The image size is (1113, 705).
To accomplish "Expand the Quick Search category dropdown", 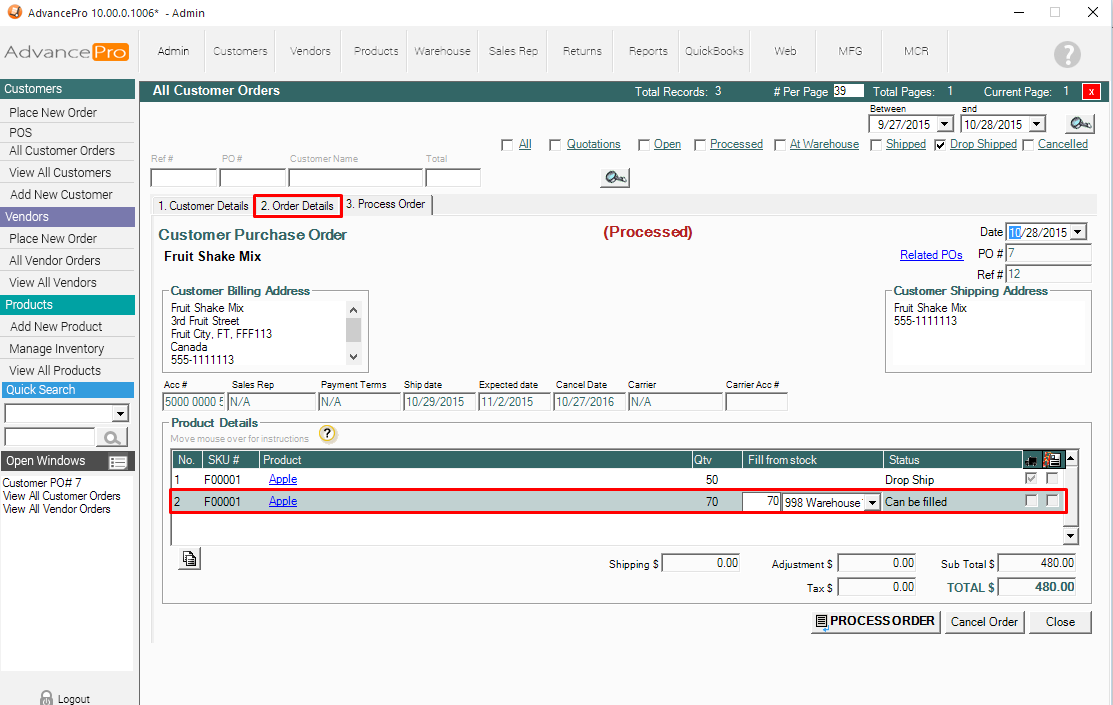I will pyautogui.click(x=120, y=414).
